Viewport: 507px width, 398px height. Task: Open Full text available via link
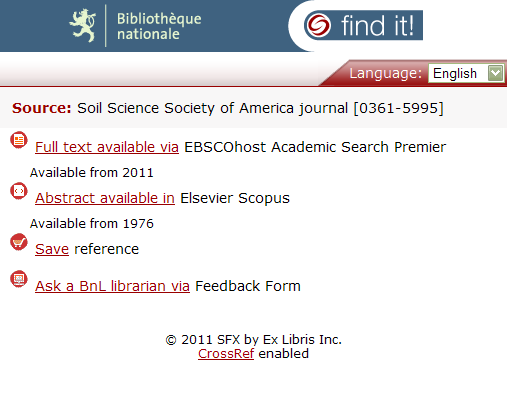point(107,147)
